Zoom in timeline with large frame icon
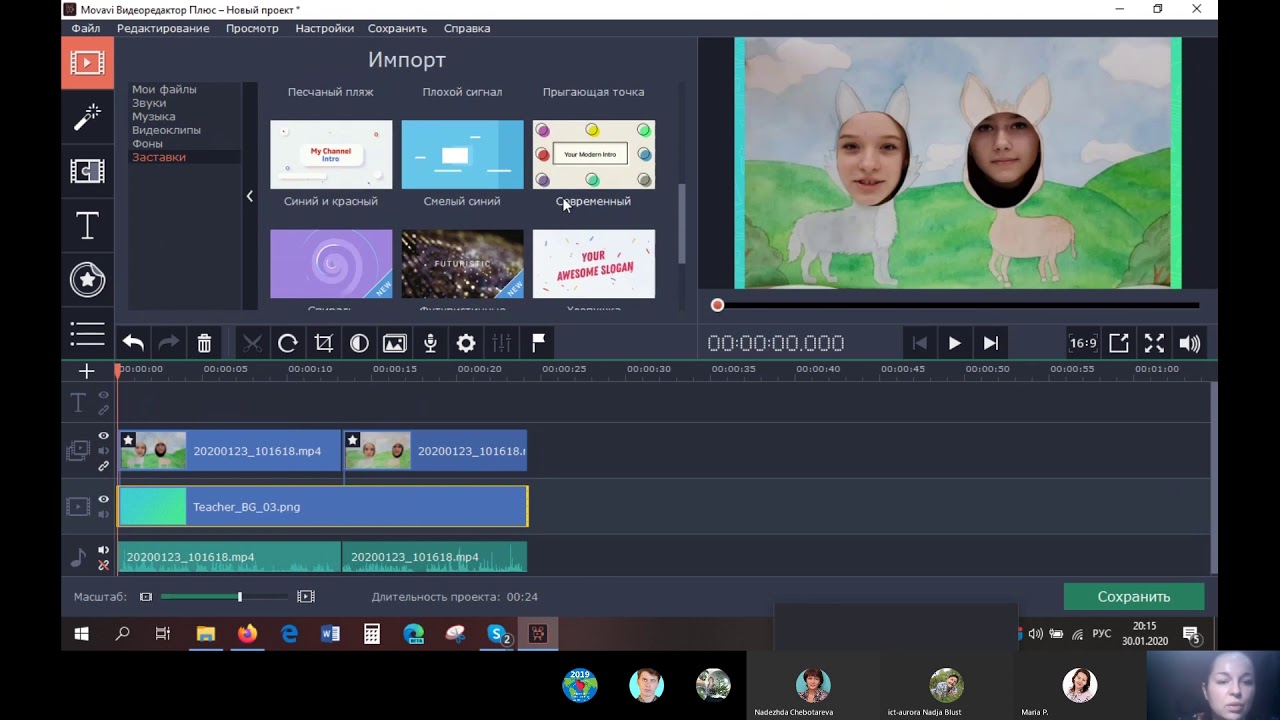1280x720 pixels. [306, 597]
